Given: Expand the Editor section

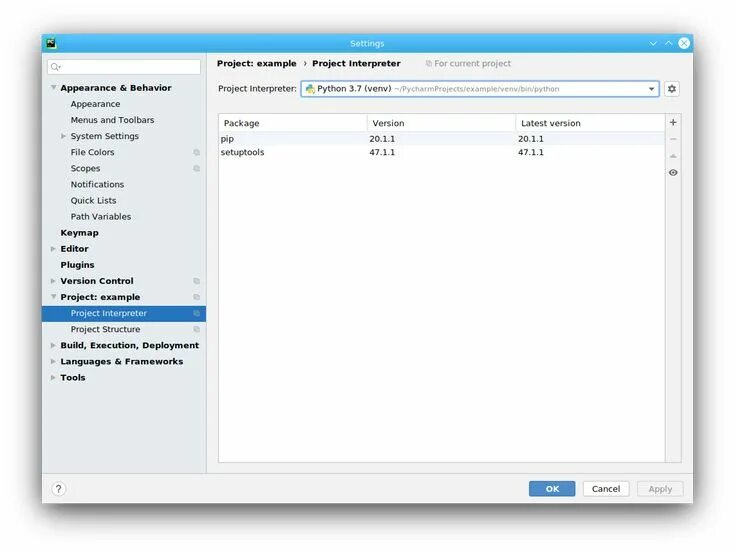Looking at the screenshot, I should coord(53,249).
